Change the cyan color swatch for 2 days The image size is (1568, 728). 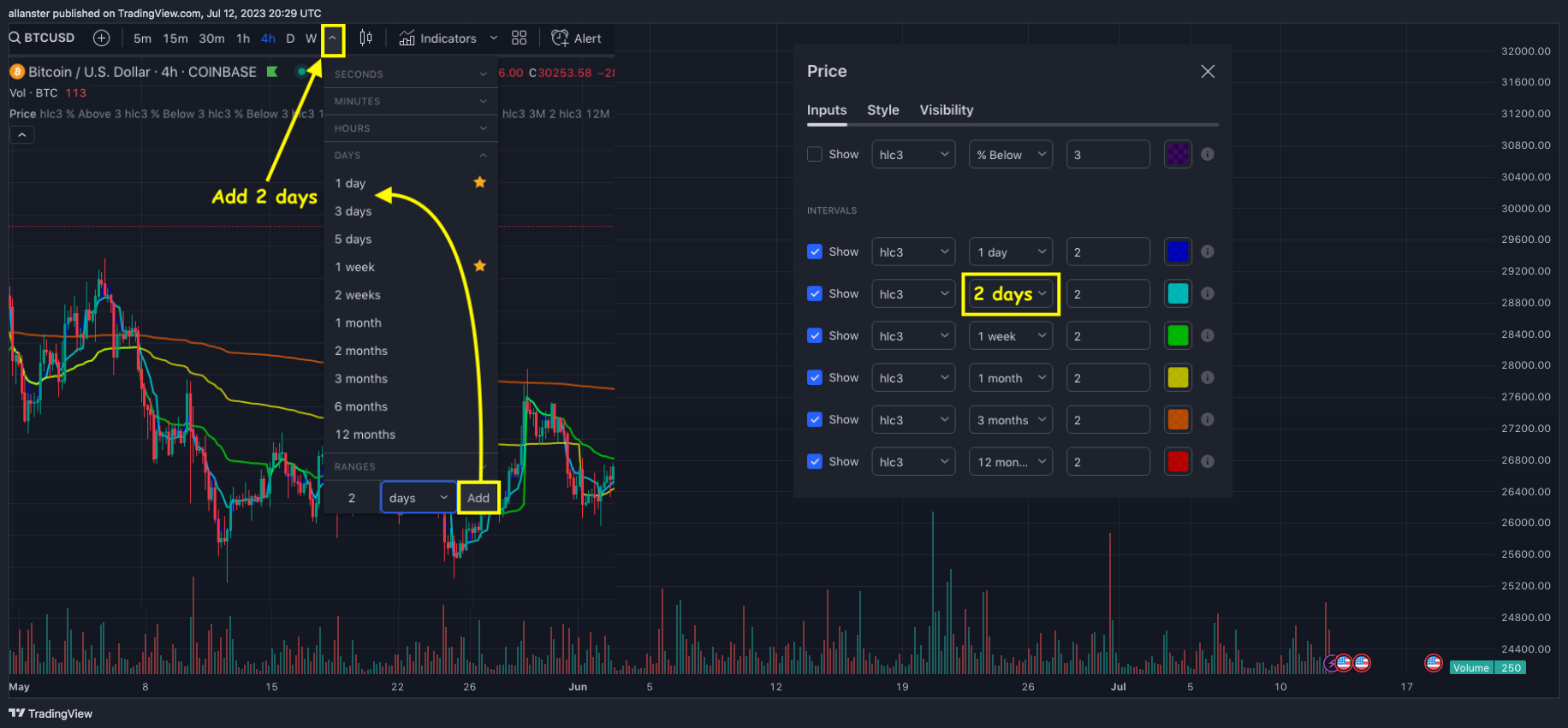1178,293
